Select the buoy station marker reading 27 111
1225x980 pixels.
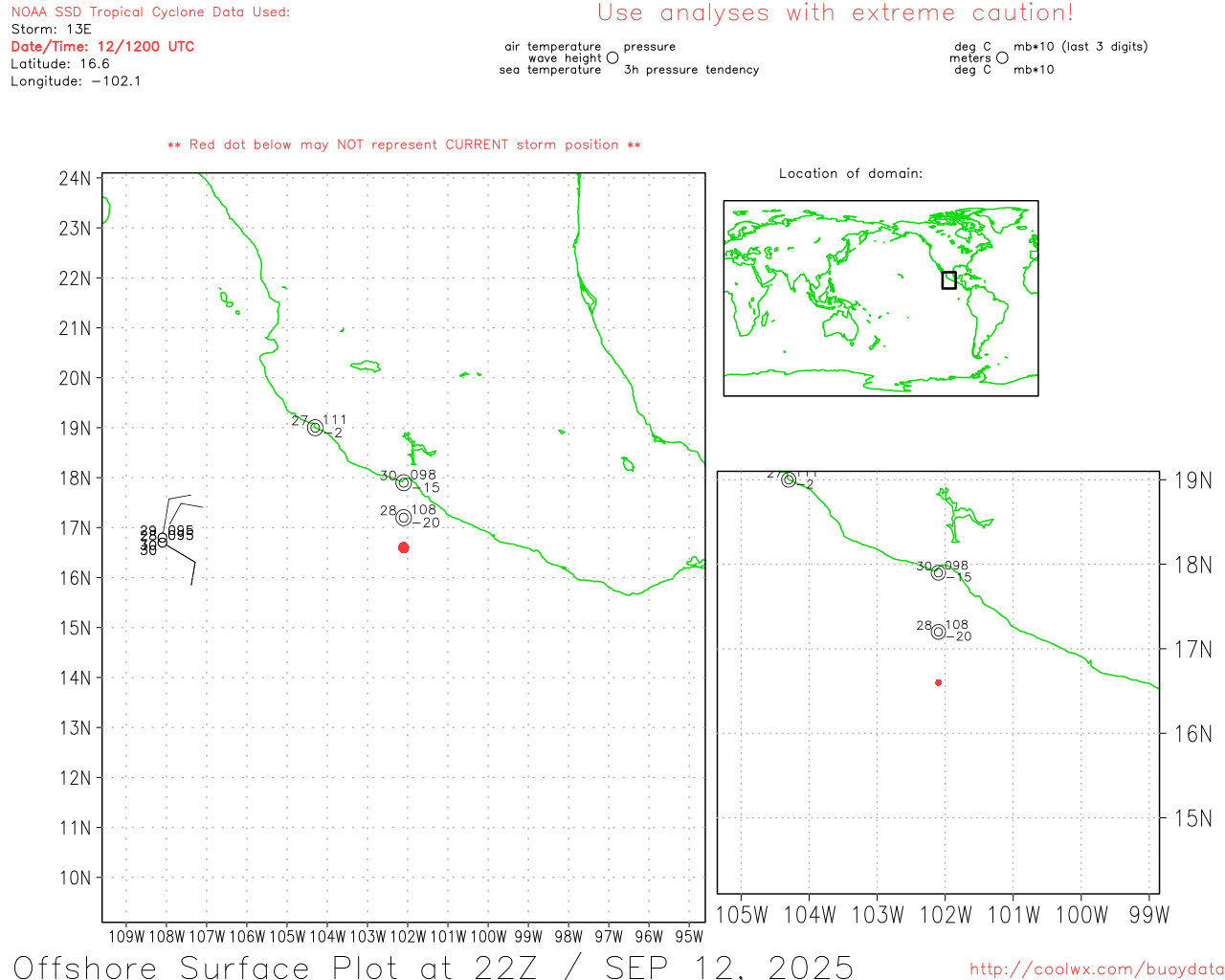tap(315, 428)
